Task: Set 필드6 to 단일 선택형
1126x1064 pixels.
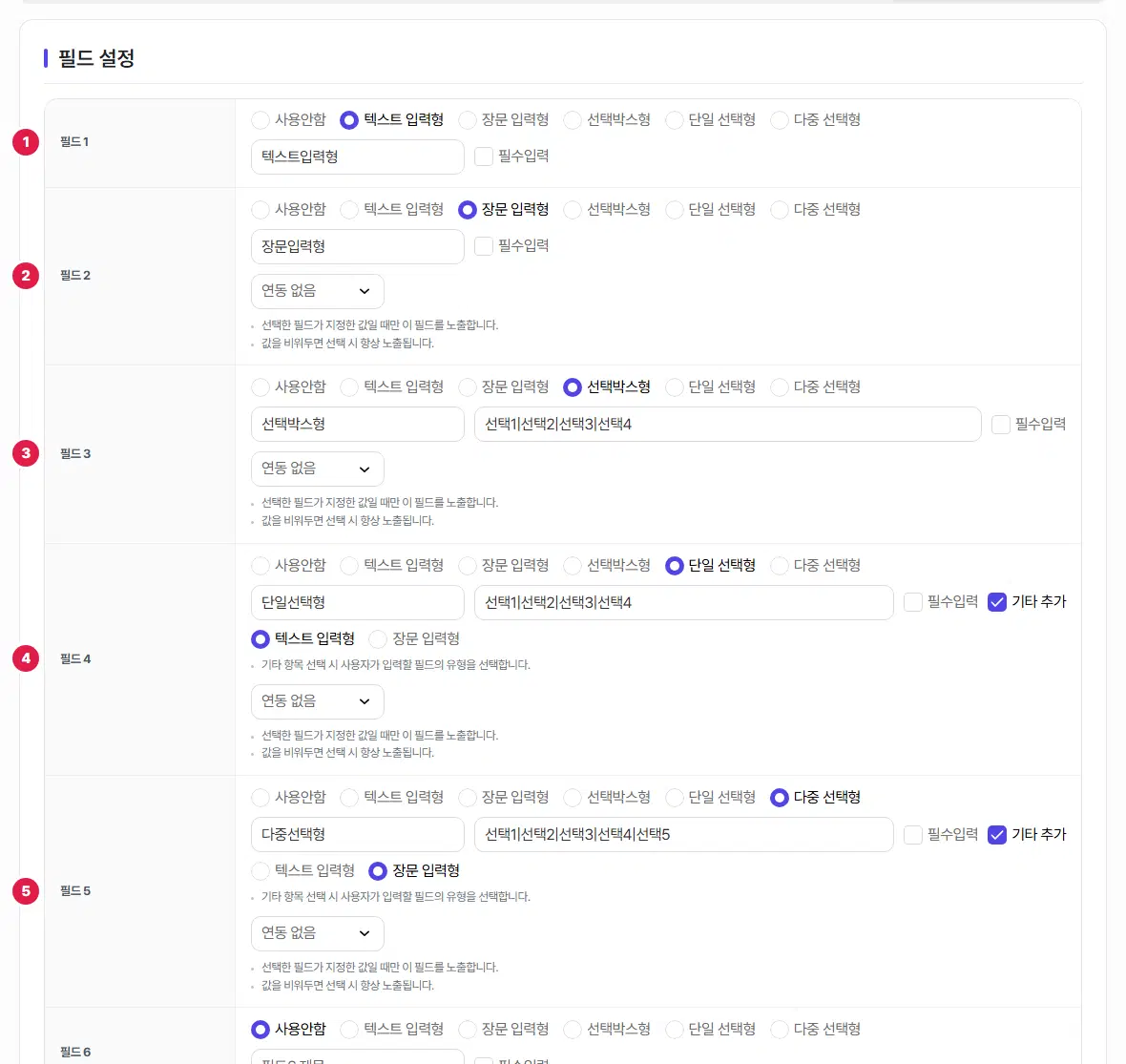Action: point(675,1030)
